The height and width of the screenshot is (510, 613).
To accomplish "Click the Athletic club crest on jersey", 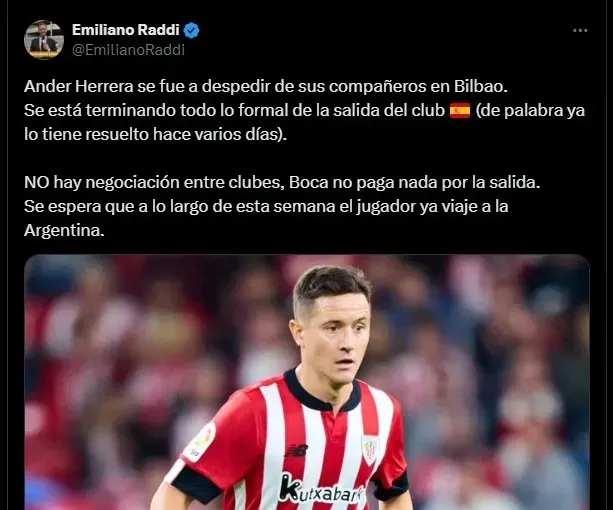I will (370, 449).
